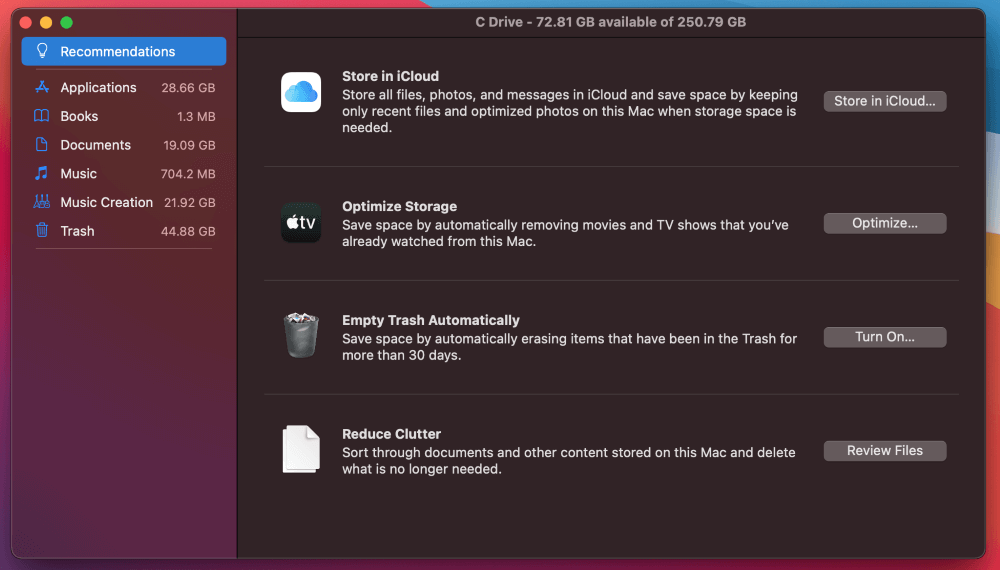Click the Applications sidebar icon

(x=42, y=88)
